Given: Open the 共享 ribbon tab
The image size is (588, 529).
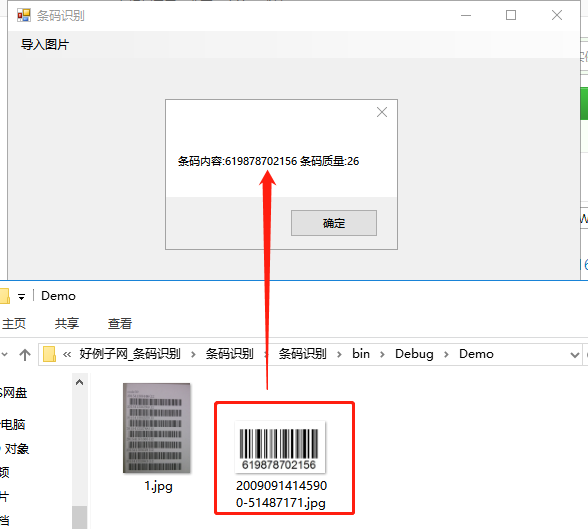Looking at the screenshot, I should 67,324.
